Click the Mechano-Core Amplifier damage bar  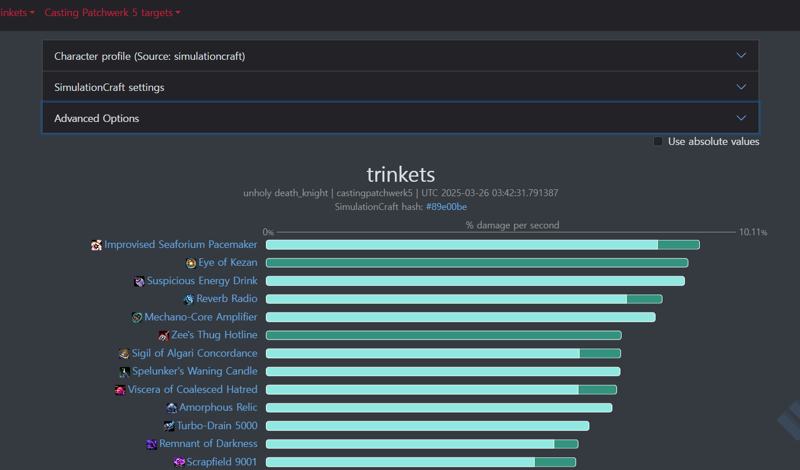click(x=461, y=317)
